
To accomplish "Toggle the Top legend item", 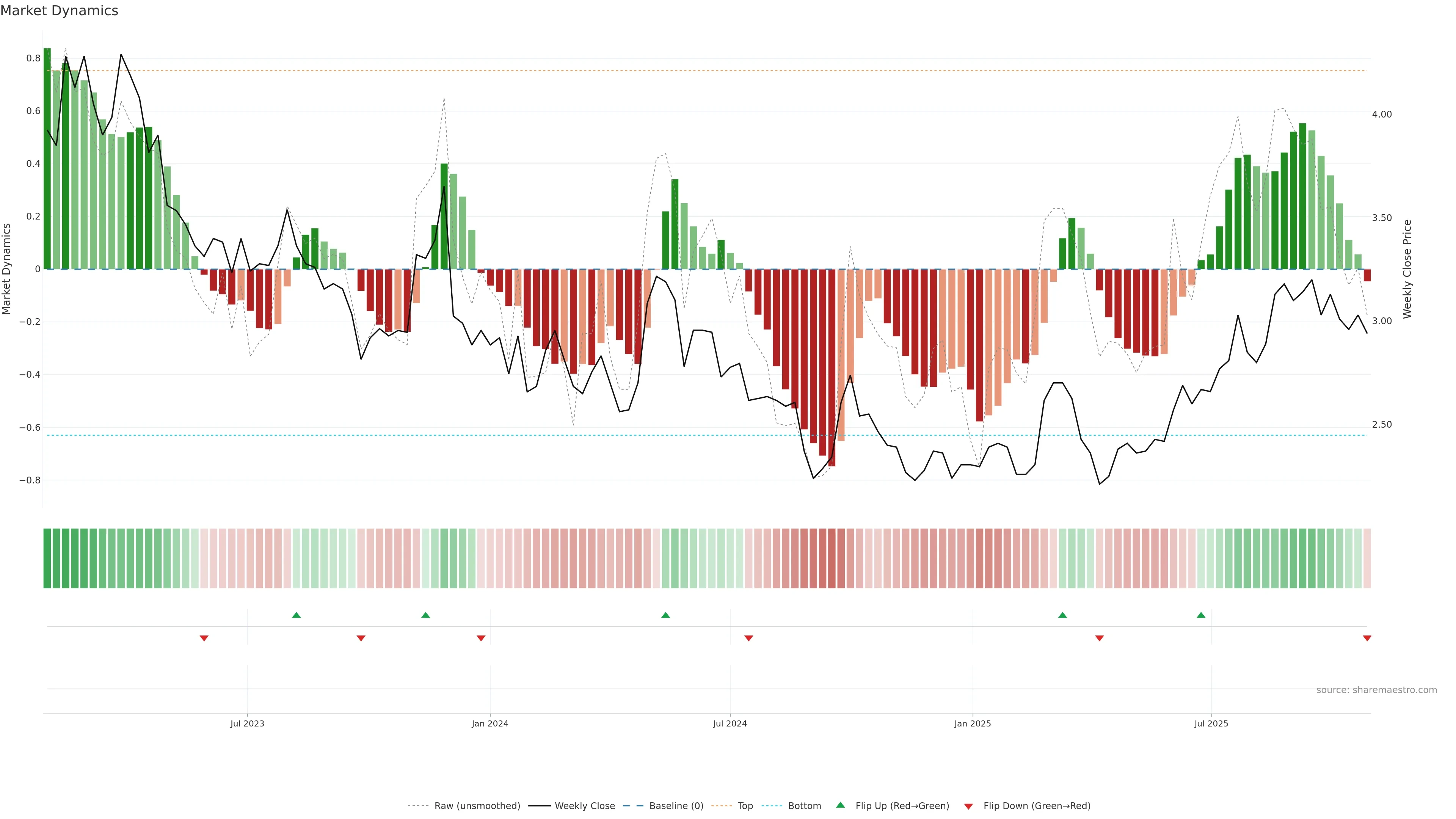I will [745, 806].
